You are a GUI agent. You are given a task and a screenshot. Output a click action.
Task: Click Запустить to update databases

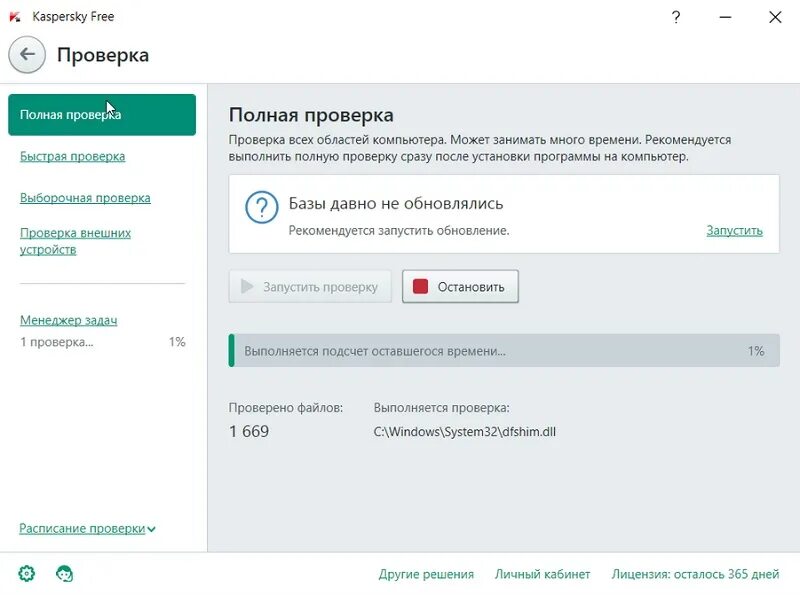pos(734,231)
